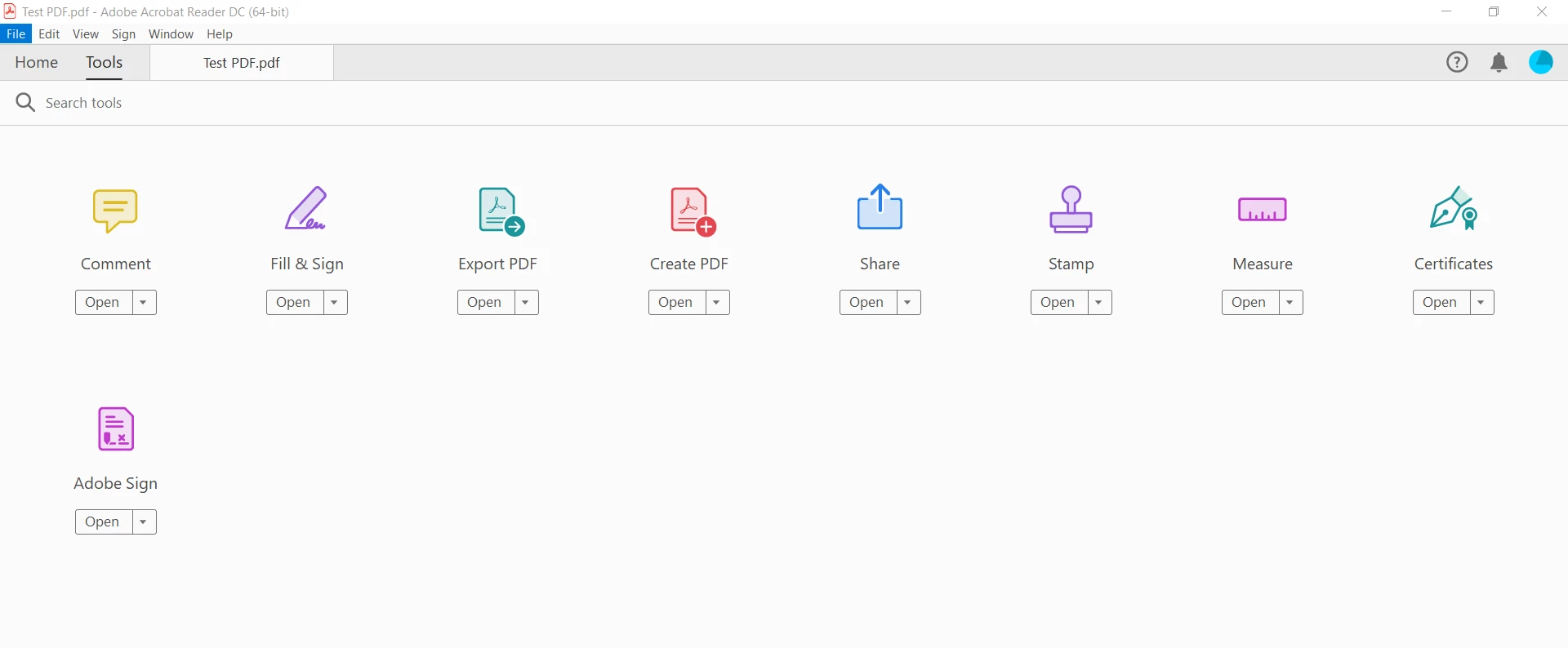The width and height of the screenshot is (1568, 648).
Task: Click the Acrobat PDF icon in title bar
Action: pyautogui.click(x=10, y=11)
